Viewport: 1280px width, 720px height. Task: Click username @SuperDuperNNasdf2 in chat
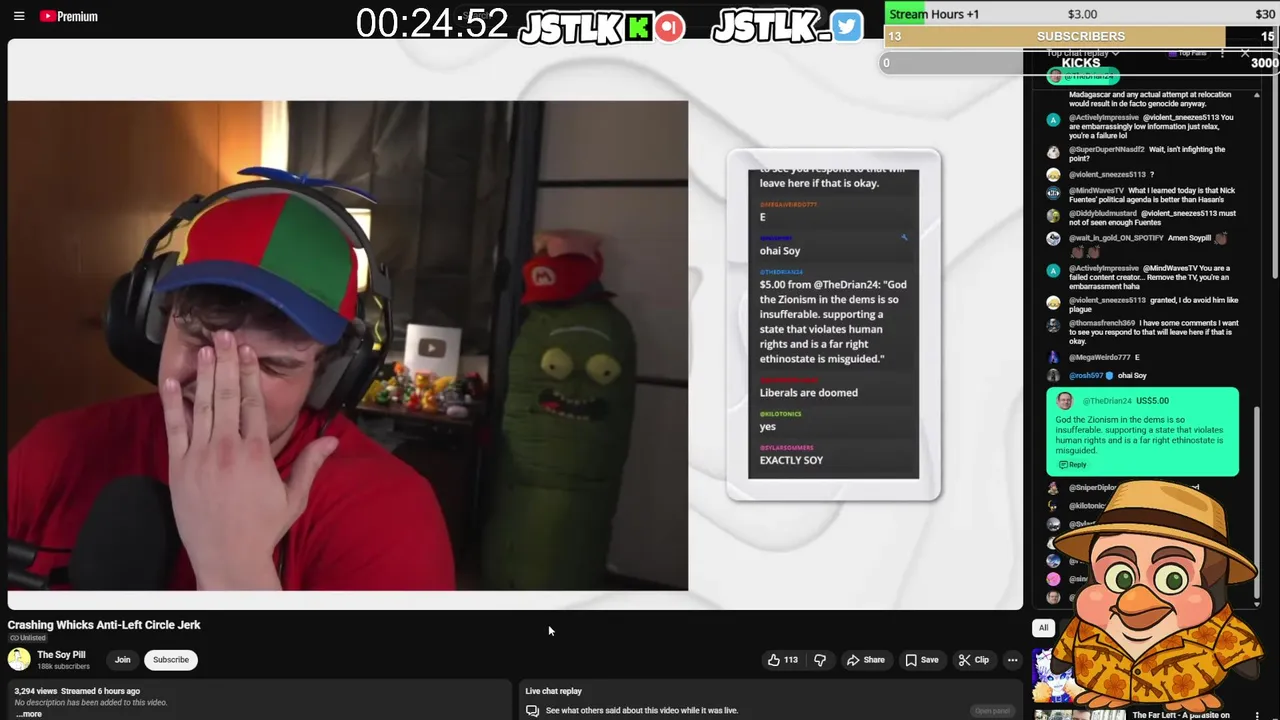(x=1106, y=150)
